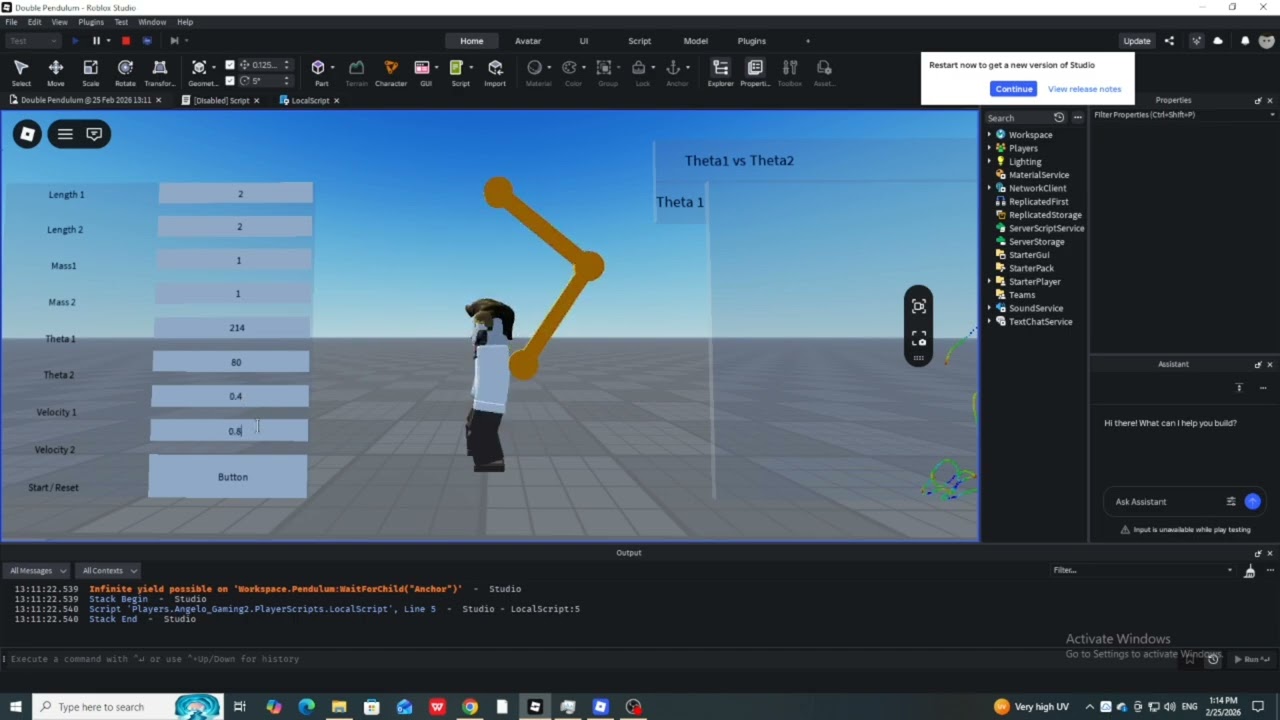Screen dimensions: 1280x720
Task: Activate the Transform tool
Action: (160, 71)
